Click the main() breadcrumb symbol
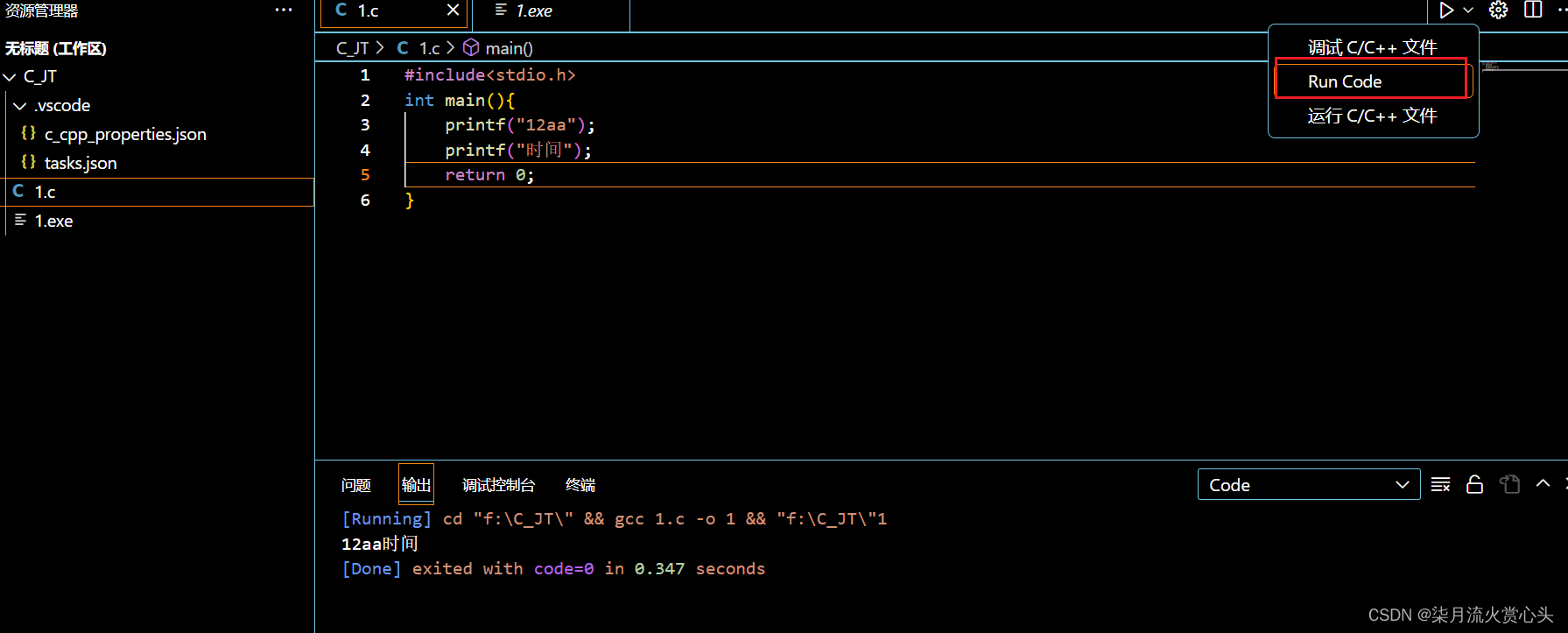 (x=498, y=48)
